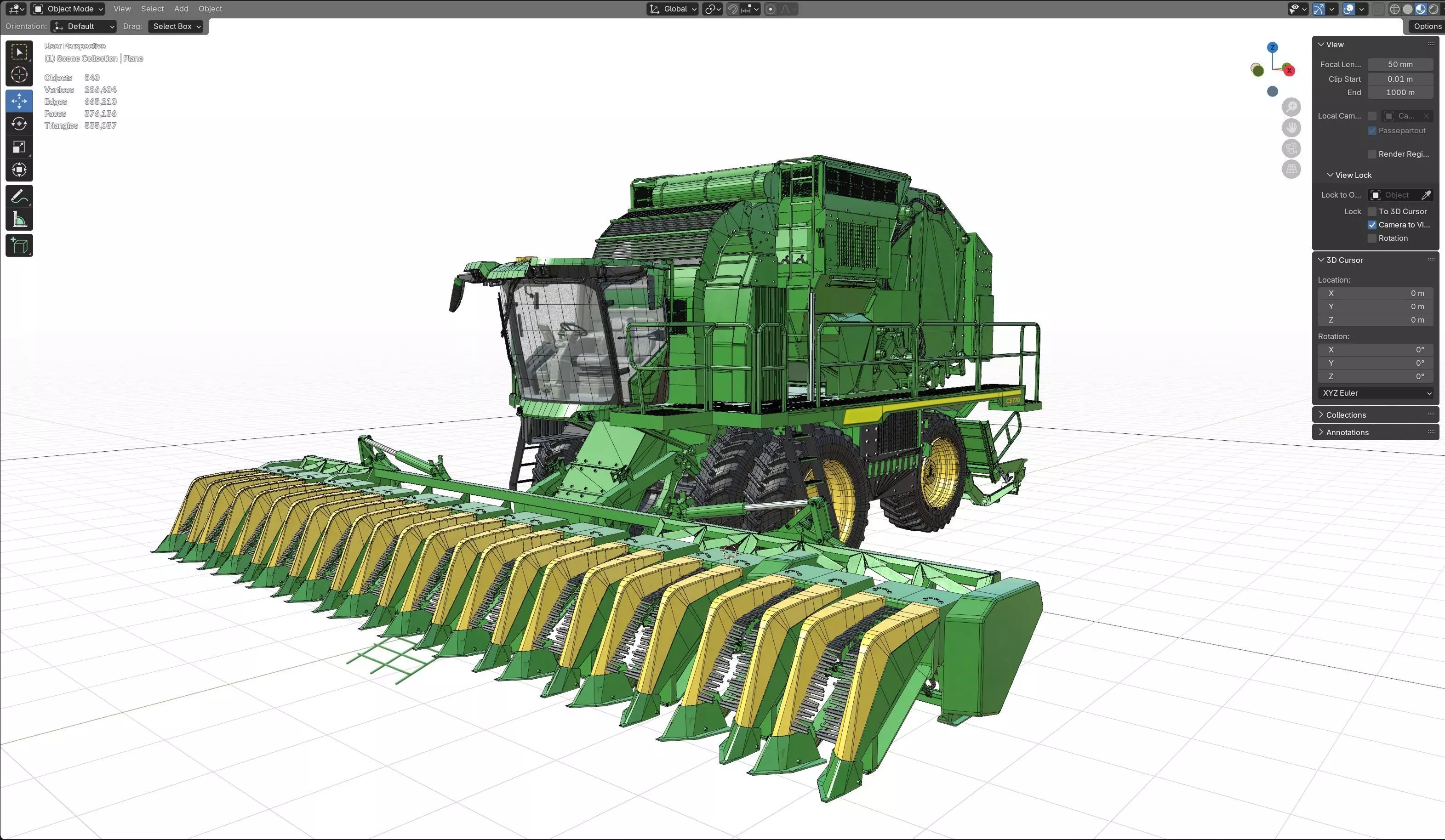The width and height of the screenshot is (1445, 840).
Task: Toggle snapping magnet icon
Action: 732,9
